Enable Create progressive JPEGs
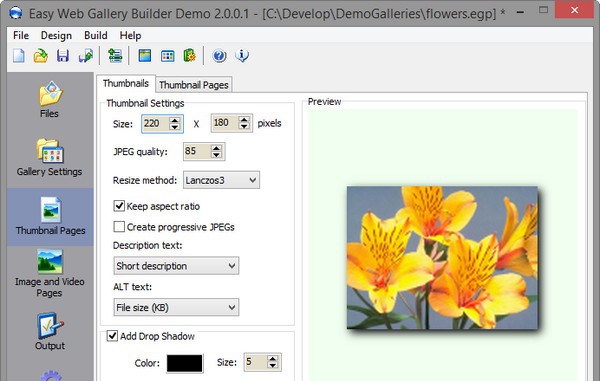The image size is (600, 381). 119,226
